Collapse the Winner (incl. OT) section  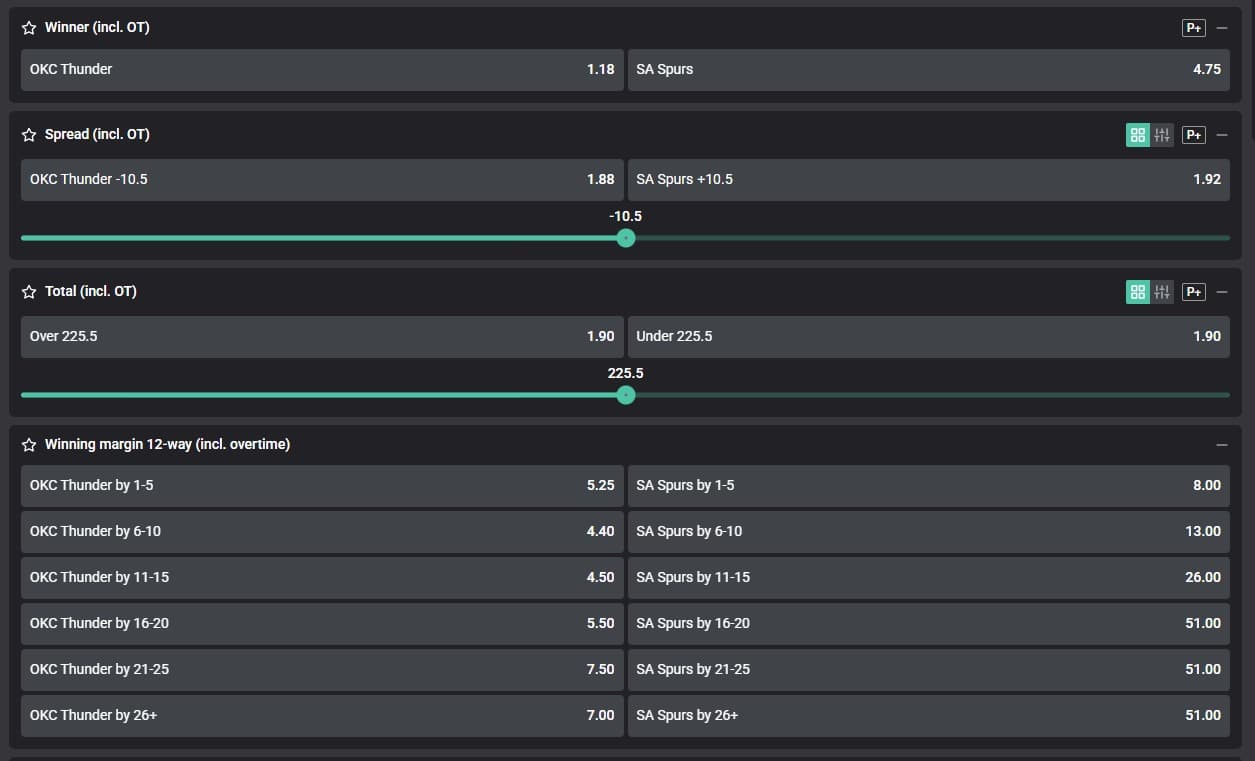pyautogui.click(x=1222, y=28)
